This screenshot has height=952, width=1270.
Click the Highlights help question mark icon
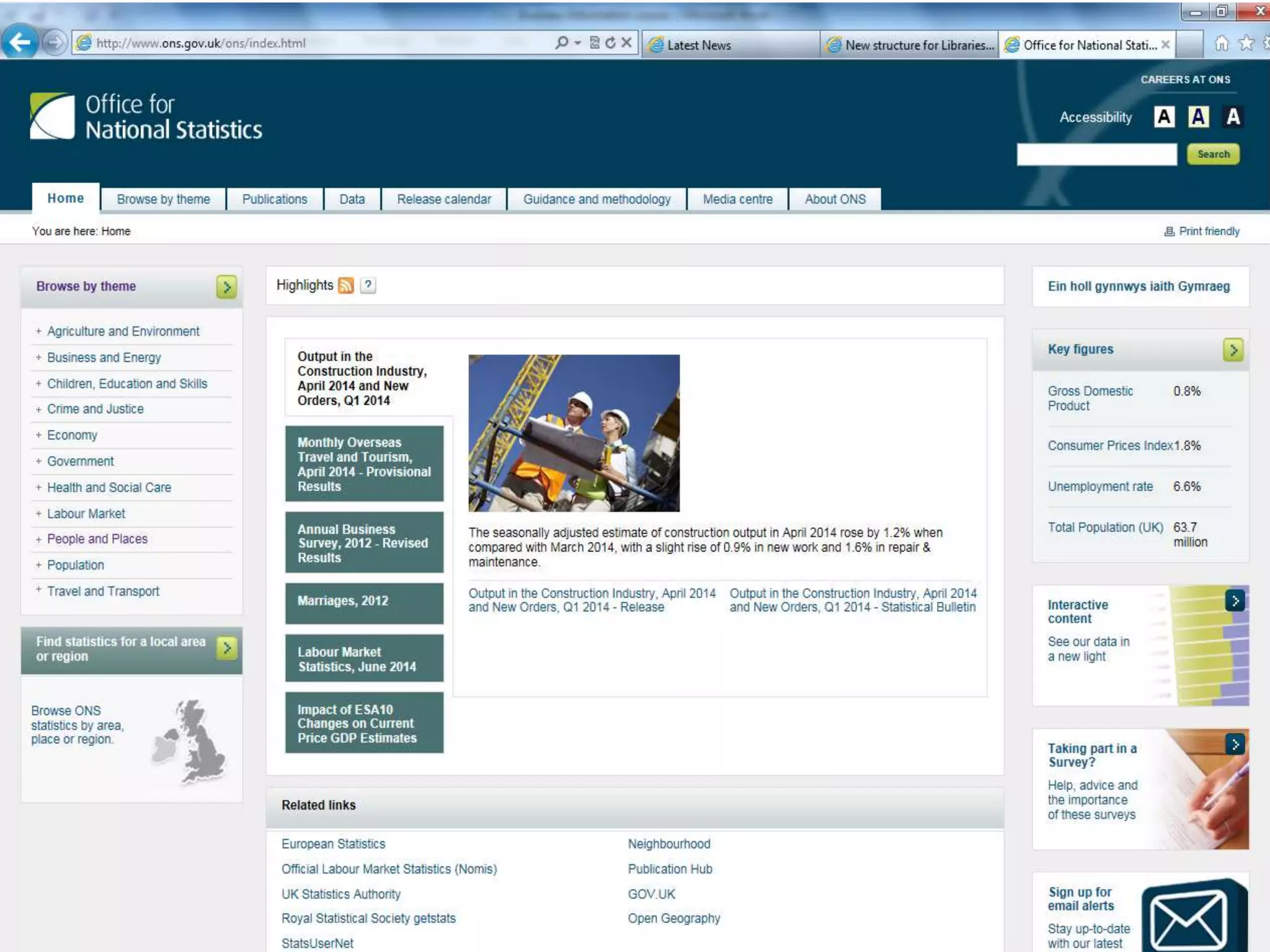point(368,285)
